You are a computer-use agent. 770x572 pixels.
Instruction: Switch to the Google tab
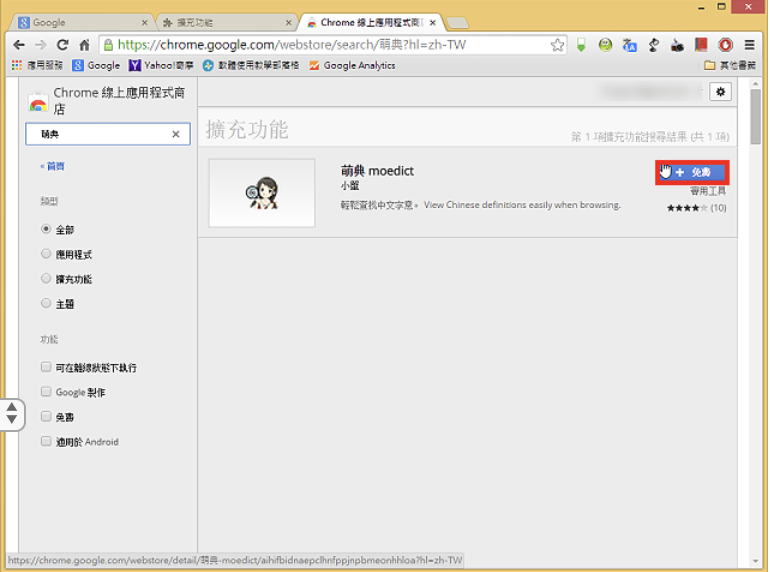point(79,23)
